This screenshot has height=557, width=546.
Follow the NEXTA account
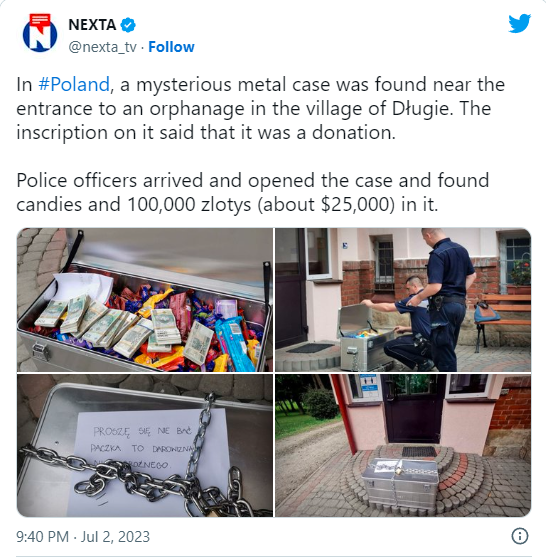coord(171,47)
